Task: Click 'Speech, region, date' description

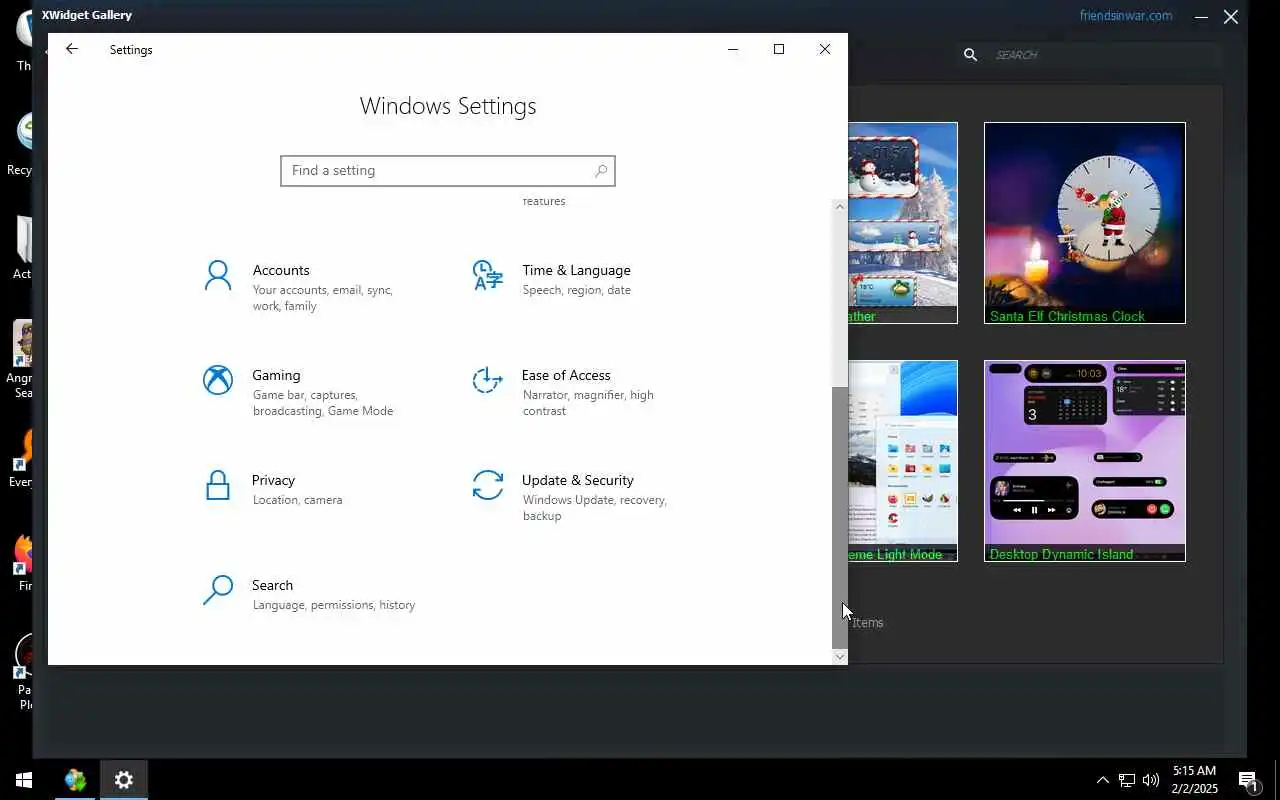Action: click(x=576, y=290)
